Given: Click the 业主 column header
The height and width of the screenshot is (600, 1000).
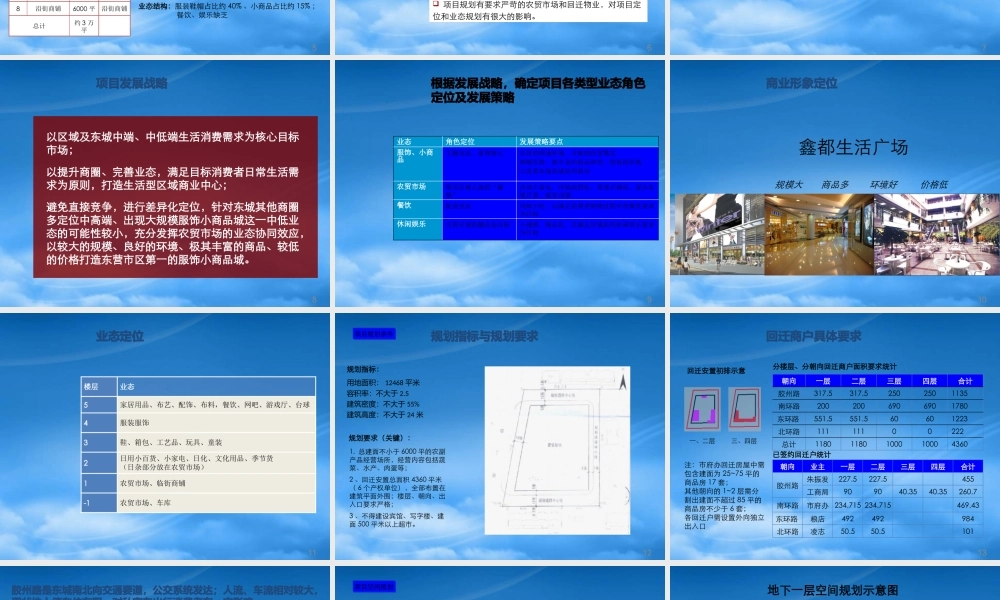Looking at the screenshot, I should coord(817,467).
